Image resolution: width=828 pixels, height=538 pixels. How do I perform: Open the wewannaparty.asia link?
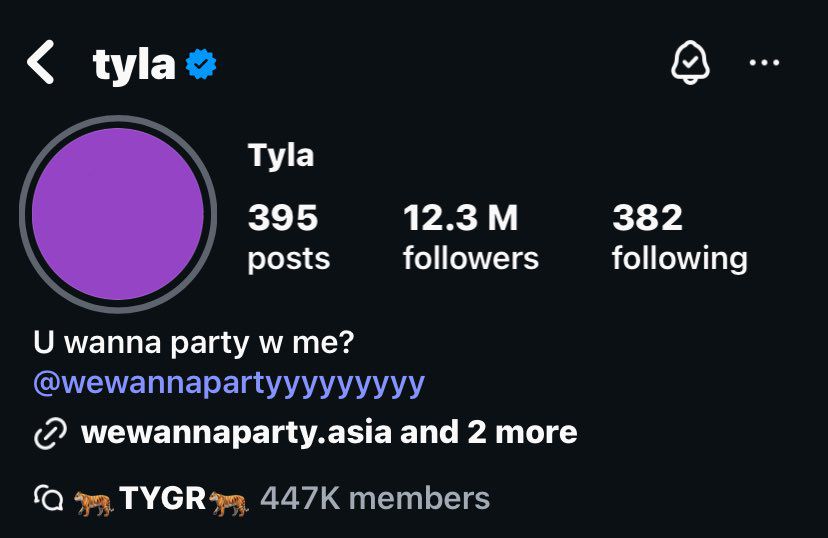[x=236, y=433]
